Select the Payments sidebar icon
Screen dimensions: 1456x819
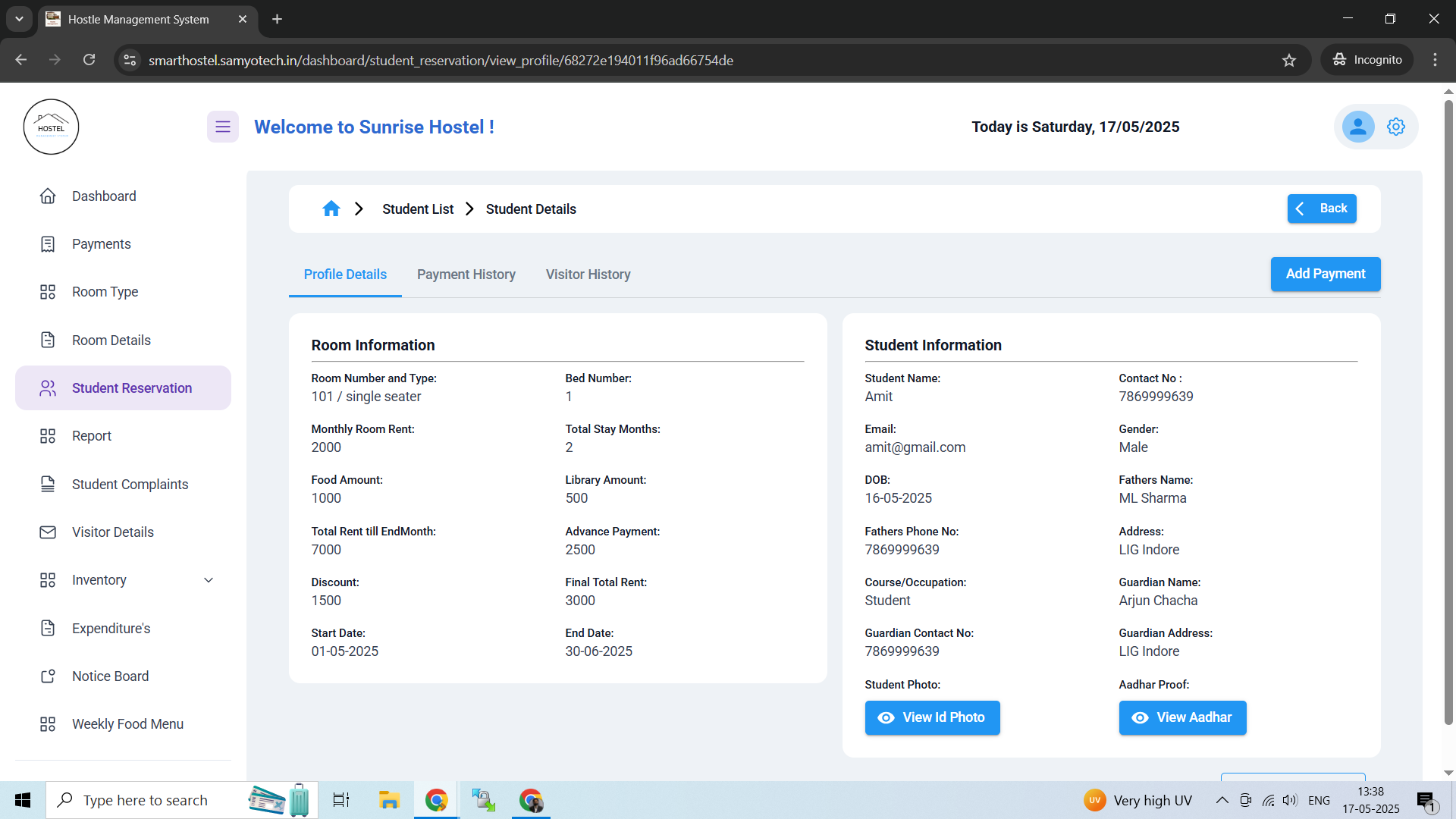pyautogui.click(x=48, y=243)
